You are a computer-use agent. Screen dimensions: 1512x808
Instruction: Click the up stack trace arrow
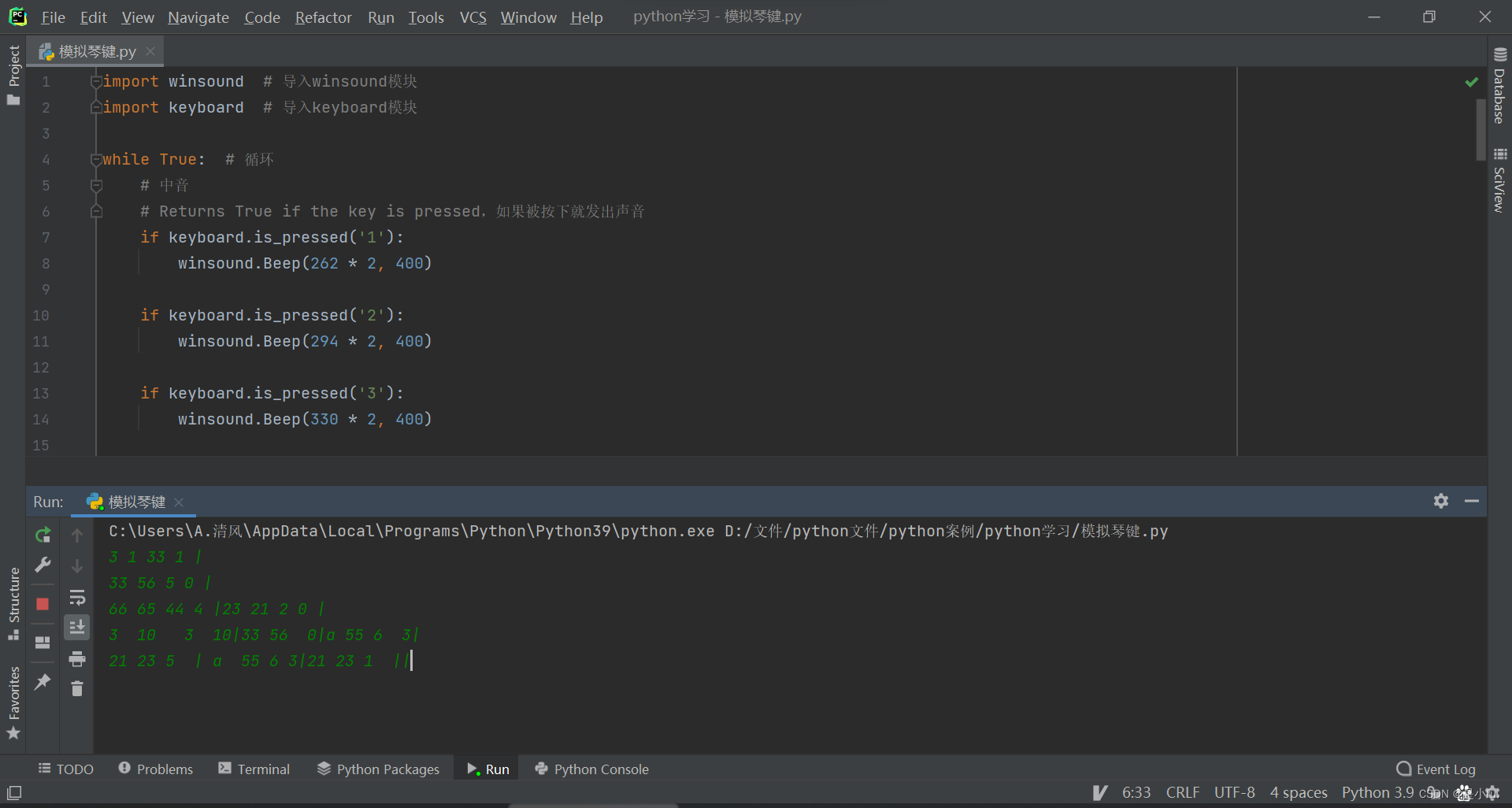[77, 535]
